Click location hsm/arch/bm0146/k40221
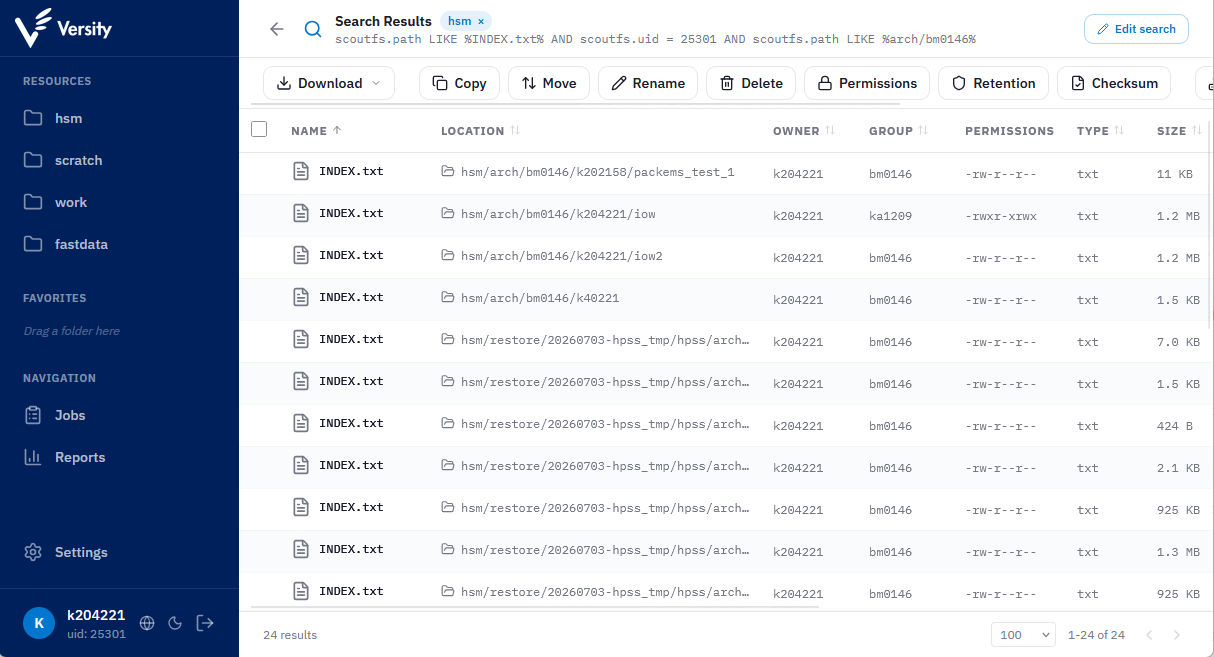Viewport: 1214px width, 657px height. (541, 298)
